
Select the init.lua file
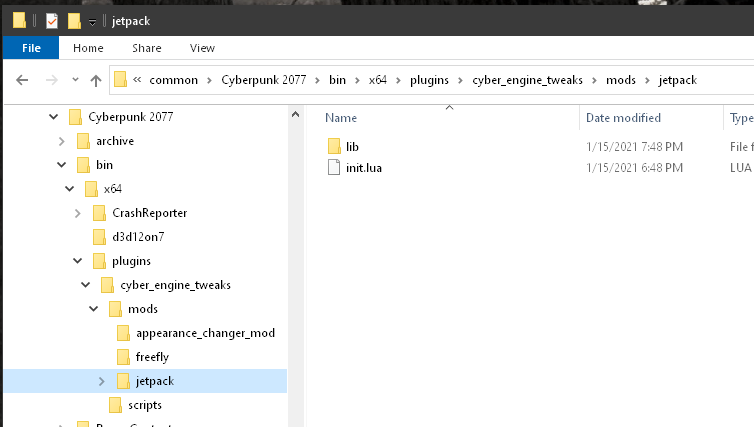pos(364,167)
